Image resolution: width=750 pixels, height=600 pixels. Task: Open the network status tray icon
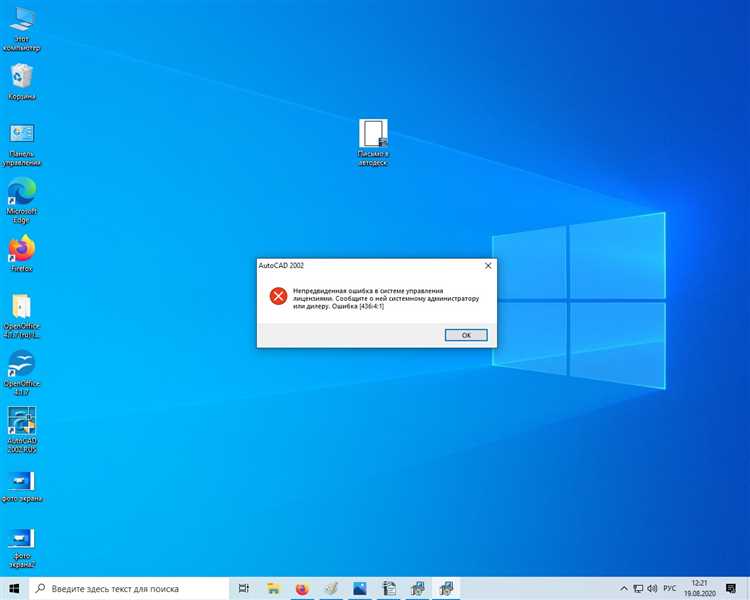[638, 589]
